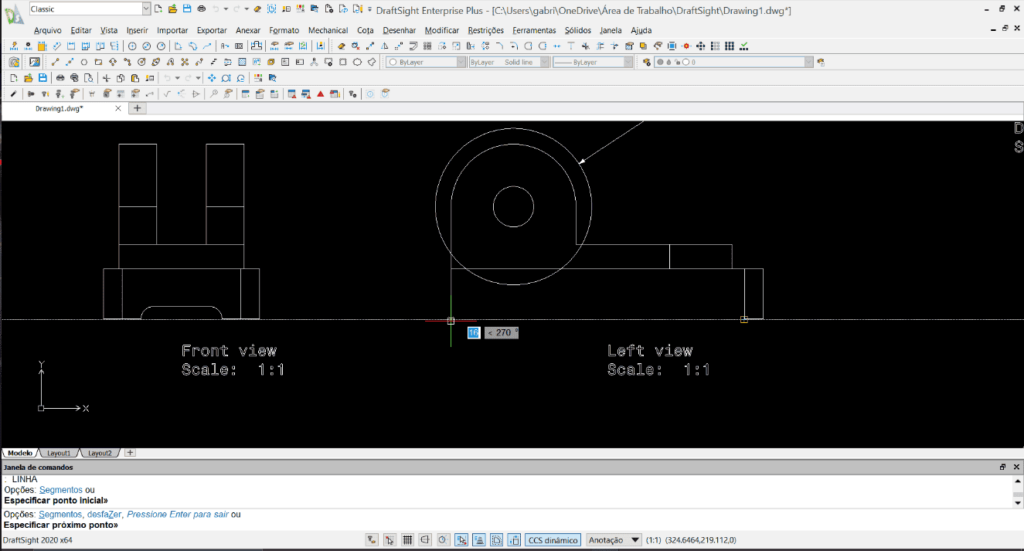Click the Mirror tool in modify toolbar
1024x551 pixels.
click(384, 46)
